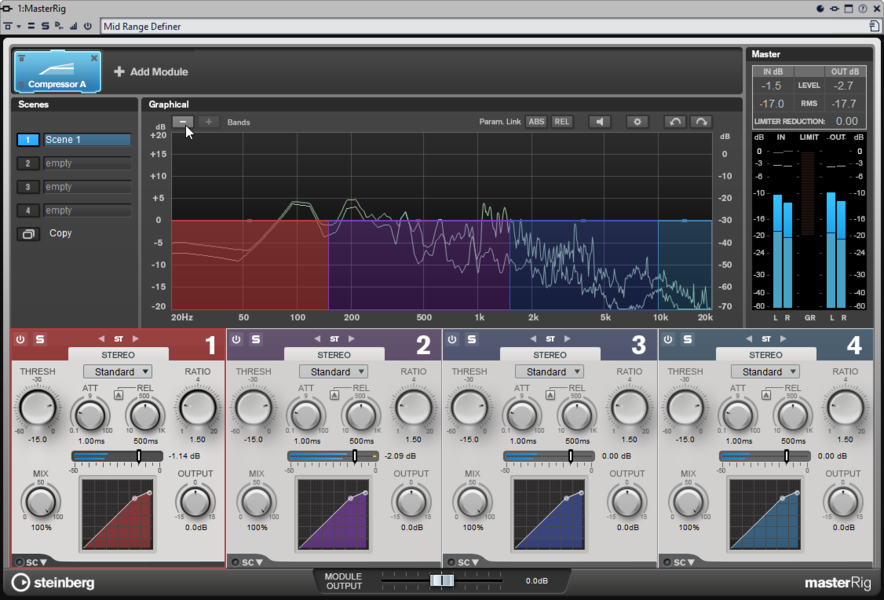Toggle auto release A in band 3
The image size is (884, 600).
coord(550,395)
